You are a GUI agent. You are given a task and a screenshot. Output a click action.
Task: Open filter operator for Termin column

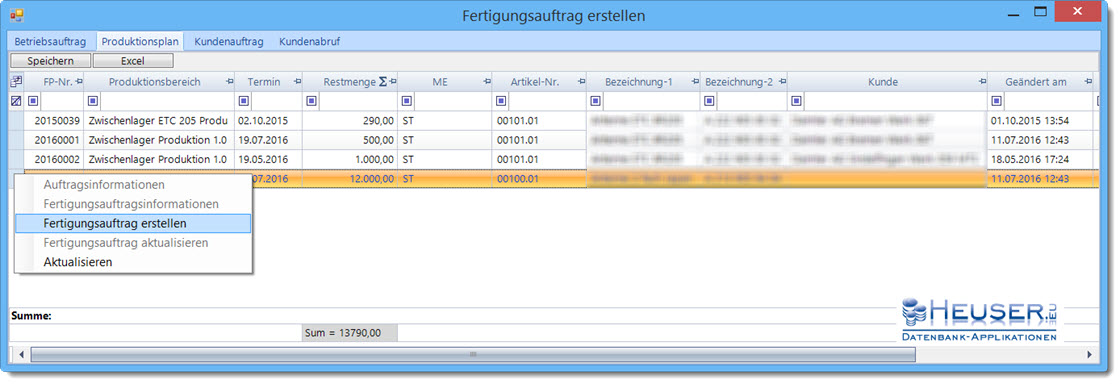pos(244,101)
